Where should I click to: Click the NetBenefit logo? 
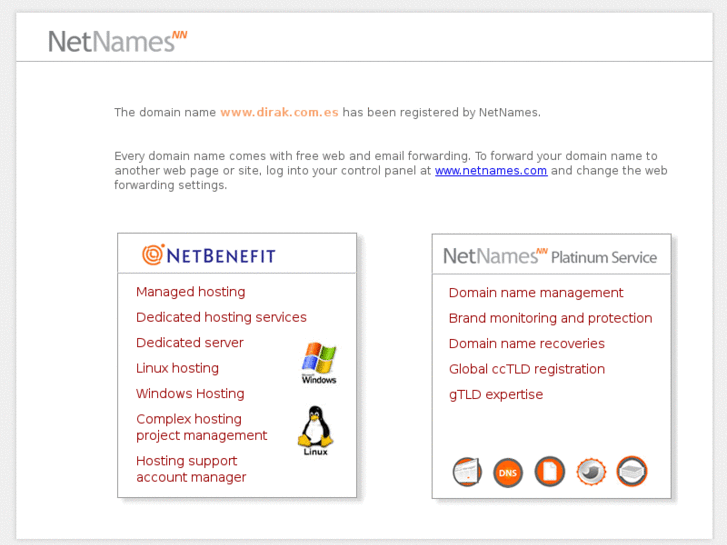[208, 255]
